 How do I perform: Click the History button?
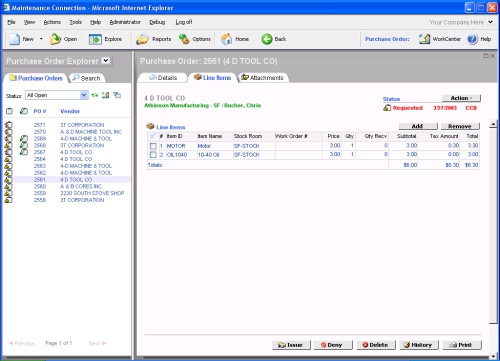tap(419, 345)
